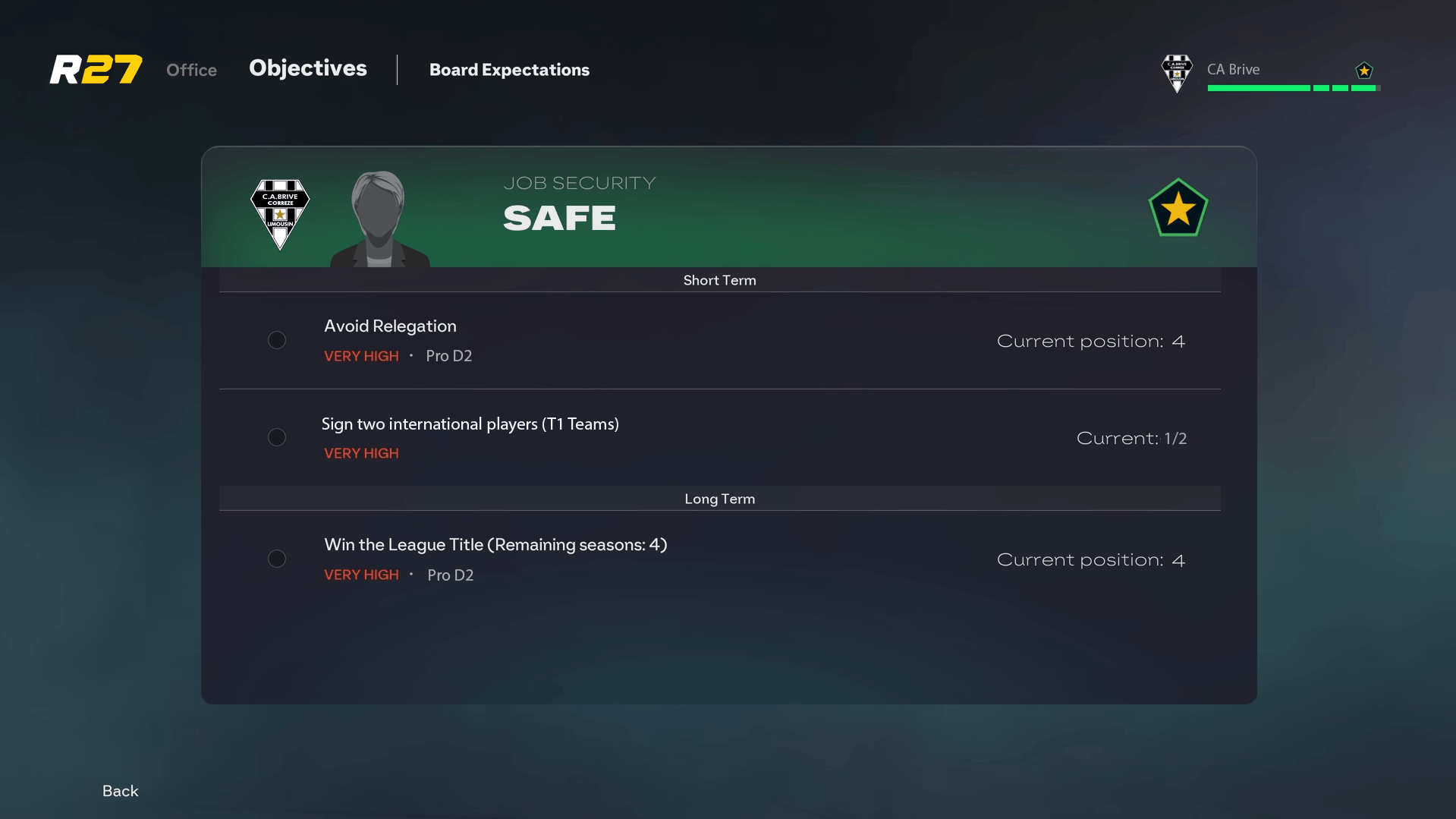Click the CA Brive team name

1233,69
